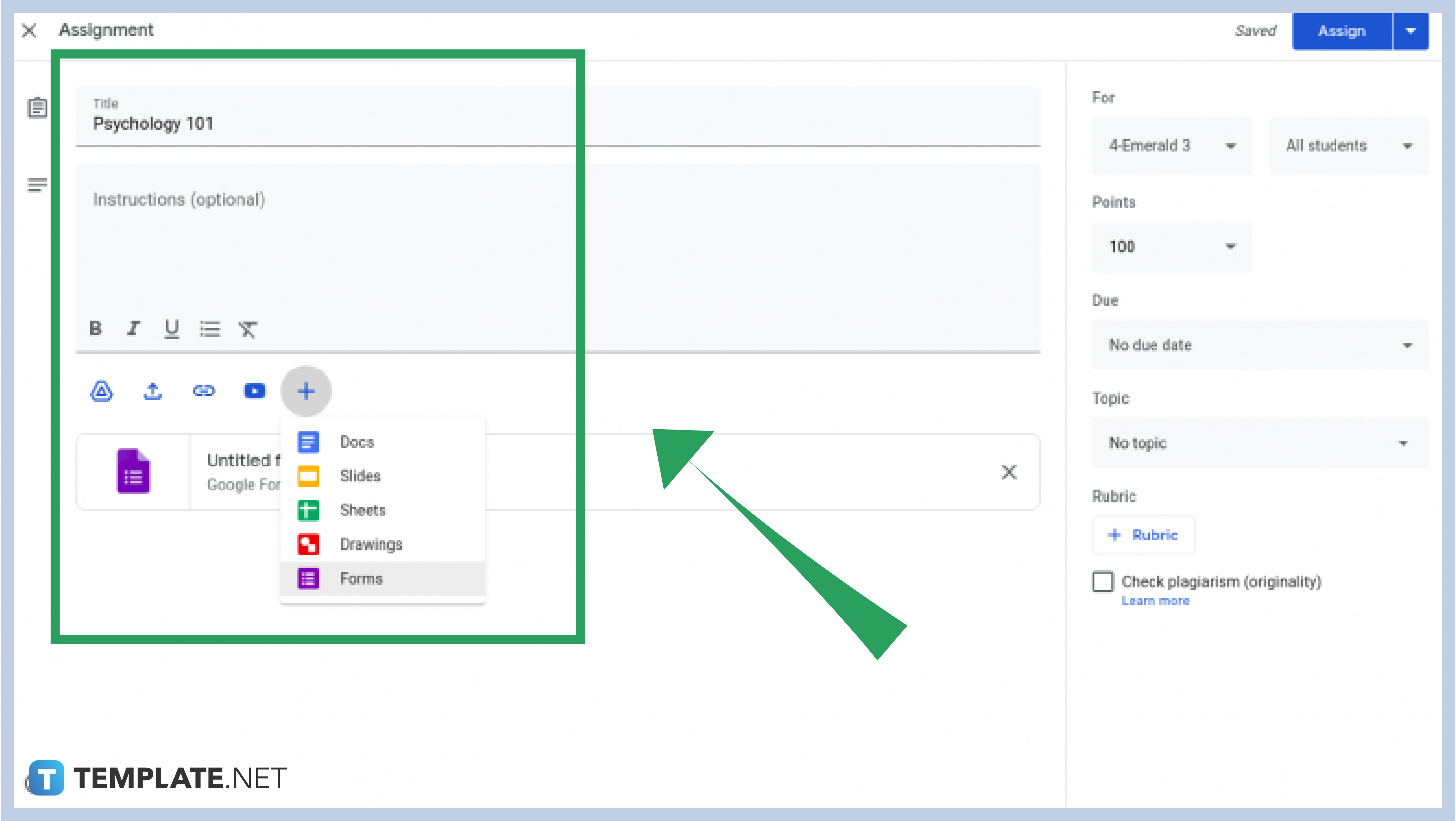Open the All students dropdown

coord(1349,146)
